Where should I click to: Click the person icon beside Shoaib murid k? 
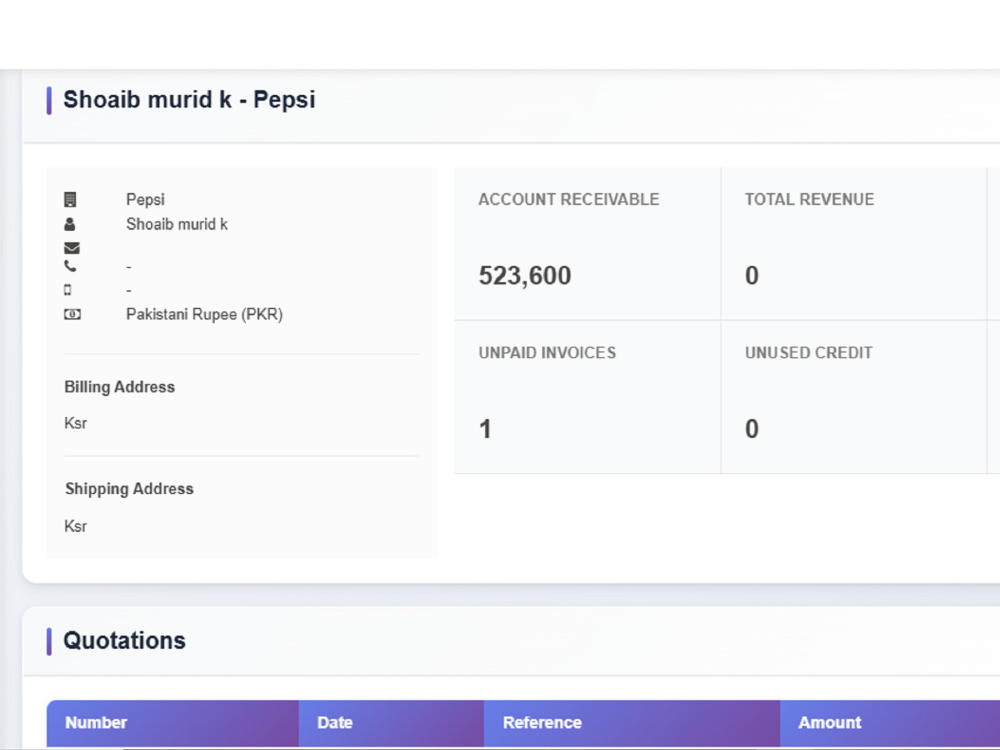(70, 224)
